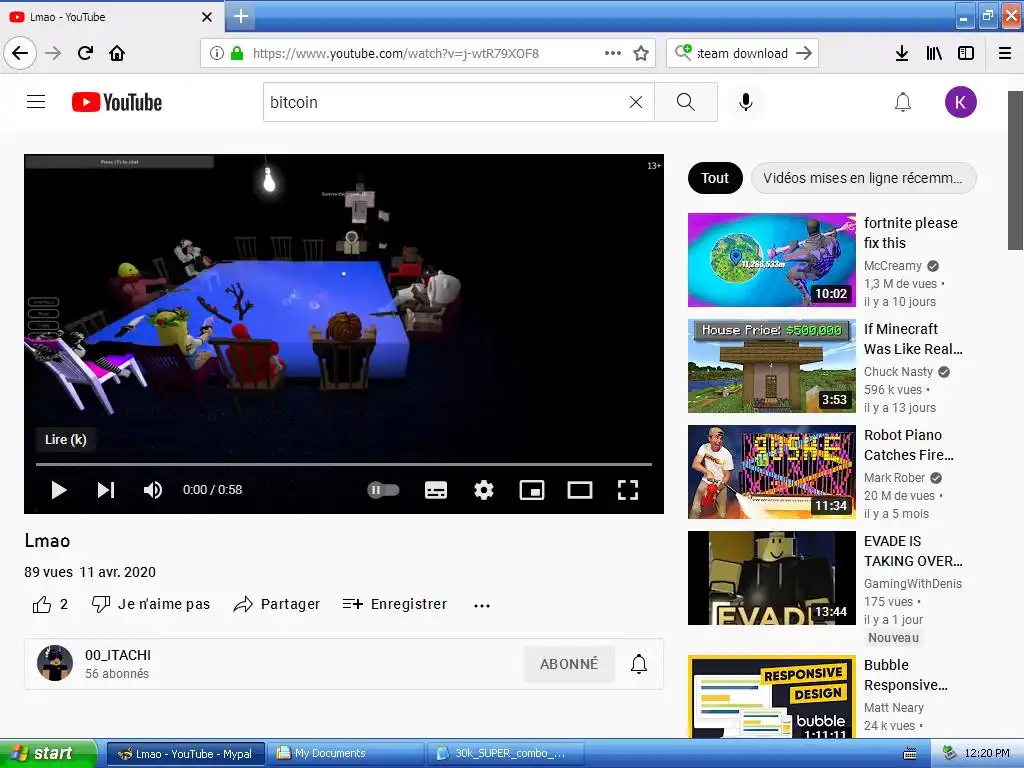Select the 'Lmao - YouTube' browser tab
This screenshot has width=1024, height=768.
[x=112, y=17]
